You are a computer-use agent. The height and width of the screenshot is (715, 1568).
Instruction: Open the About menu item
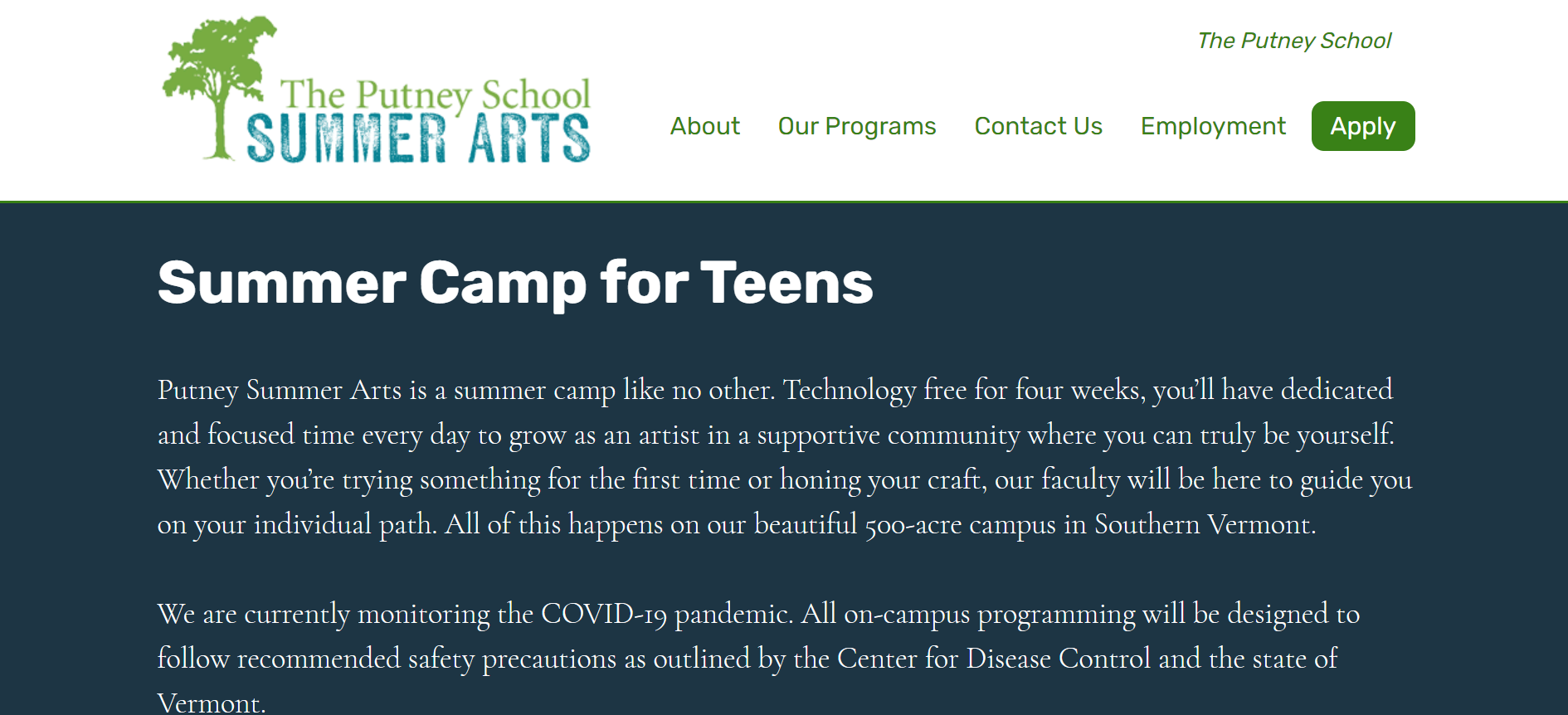pos(704,126)
